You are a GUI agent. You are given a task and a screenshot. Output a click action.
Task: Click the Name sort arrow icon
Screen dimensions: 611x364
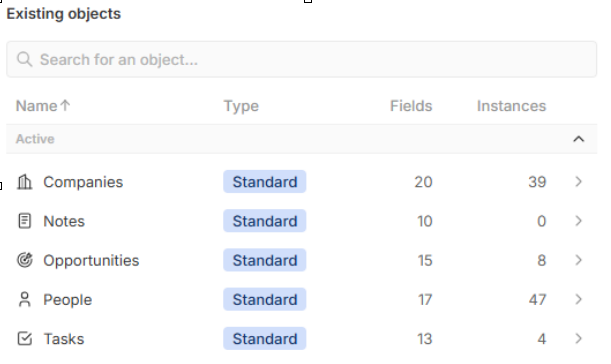coord(65,105)
